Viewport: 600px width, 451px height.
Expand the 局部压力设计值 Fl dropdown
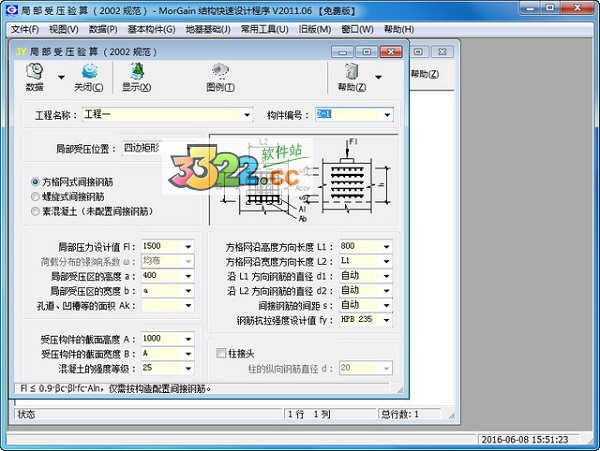pos(188,247)
